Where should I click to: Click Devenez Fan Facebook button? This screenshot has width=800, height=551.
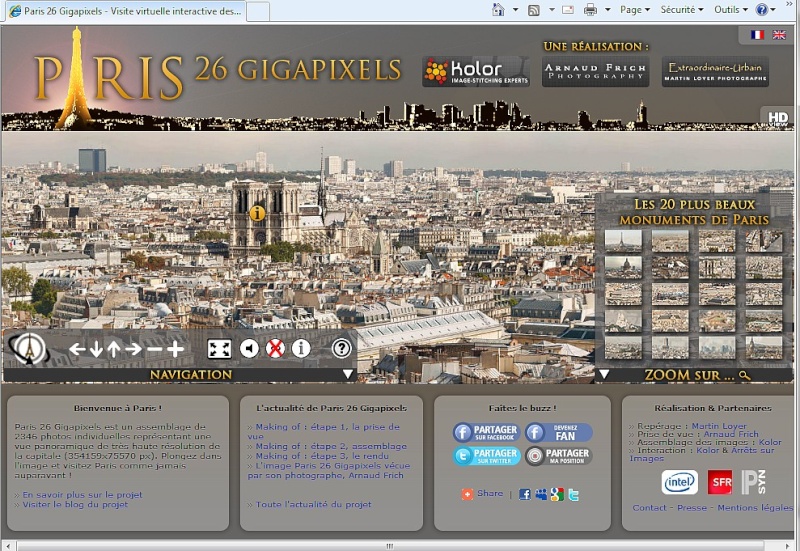(x=559, y=432)
